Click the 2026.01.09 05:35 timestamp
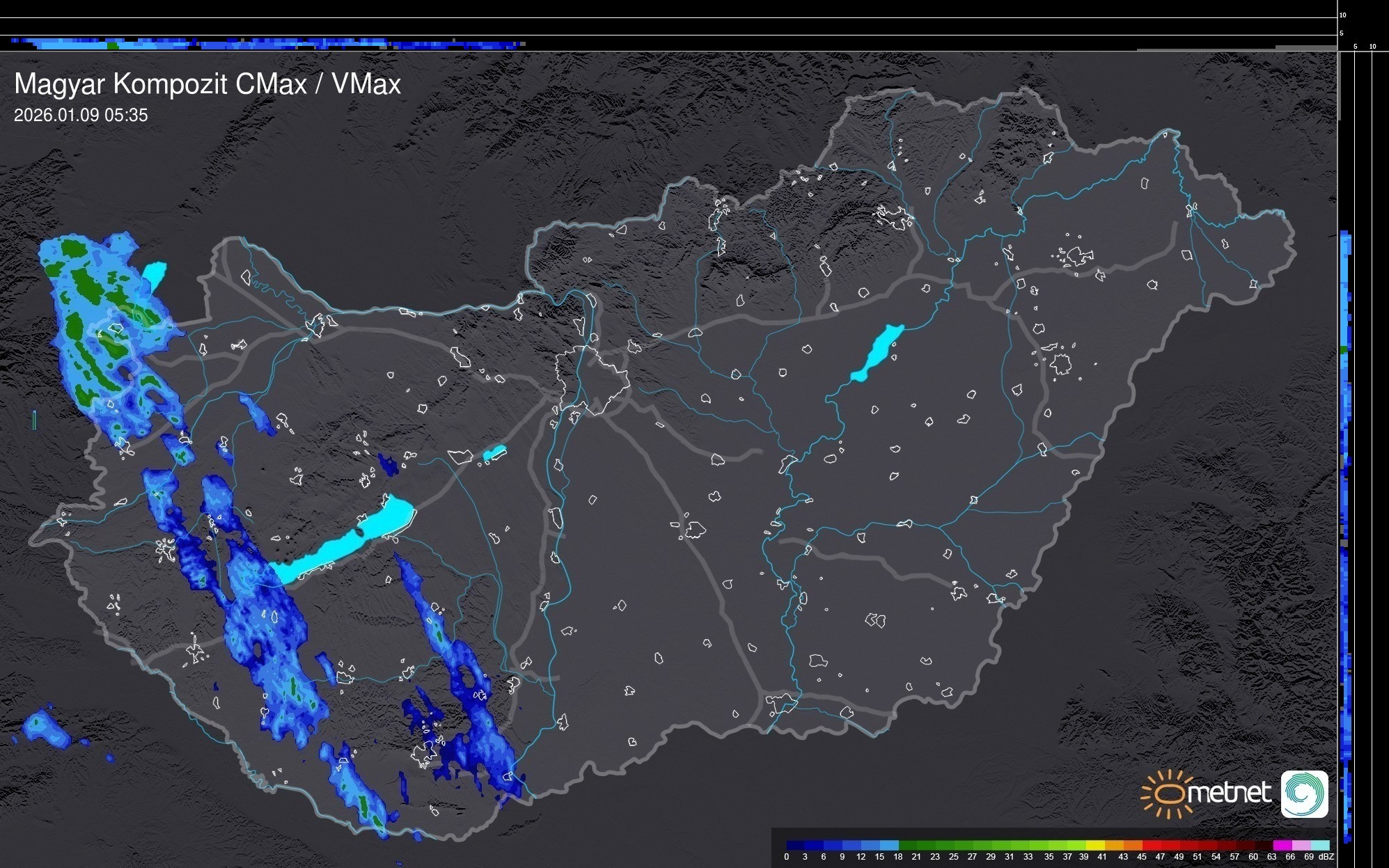Image resolution: width=1389 pixels, height=868 pixels. tap(81, 116)
